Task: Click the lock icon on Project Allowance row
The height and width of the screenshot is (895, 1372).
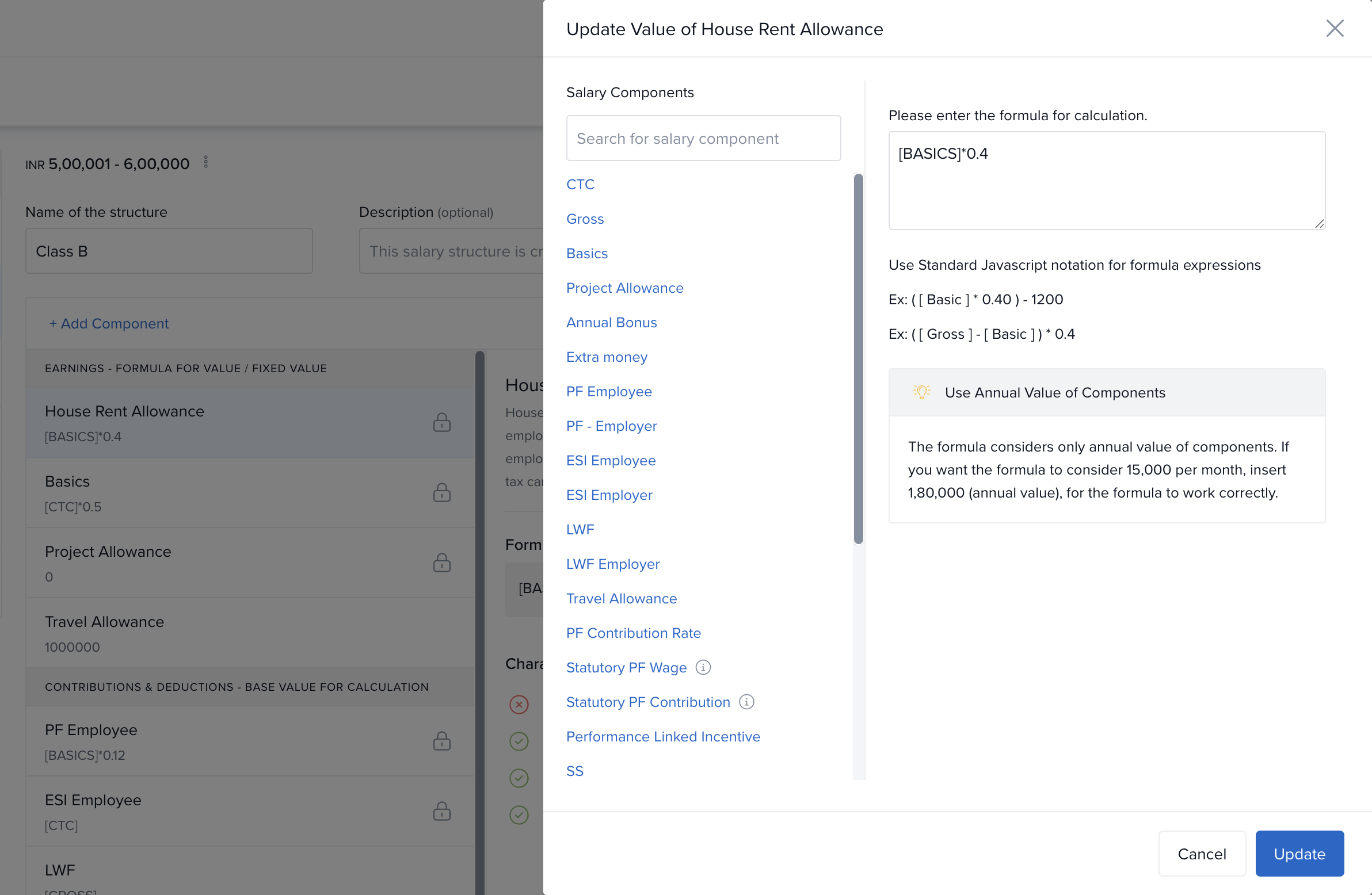Action: click(x=441, y=563)
